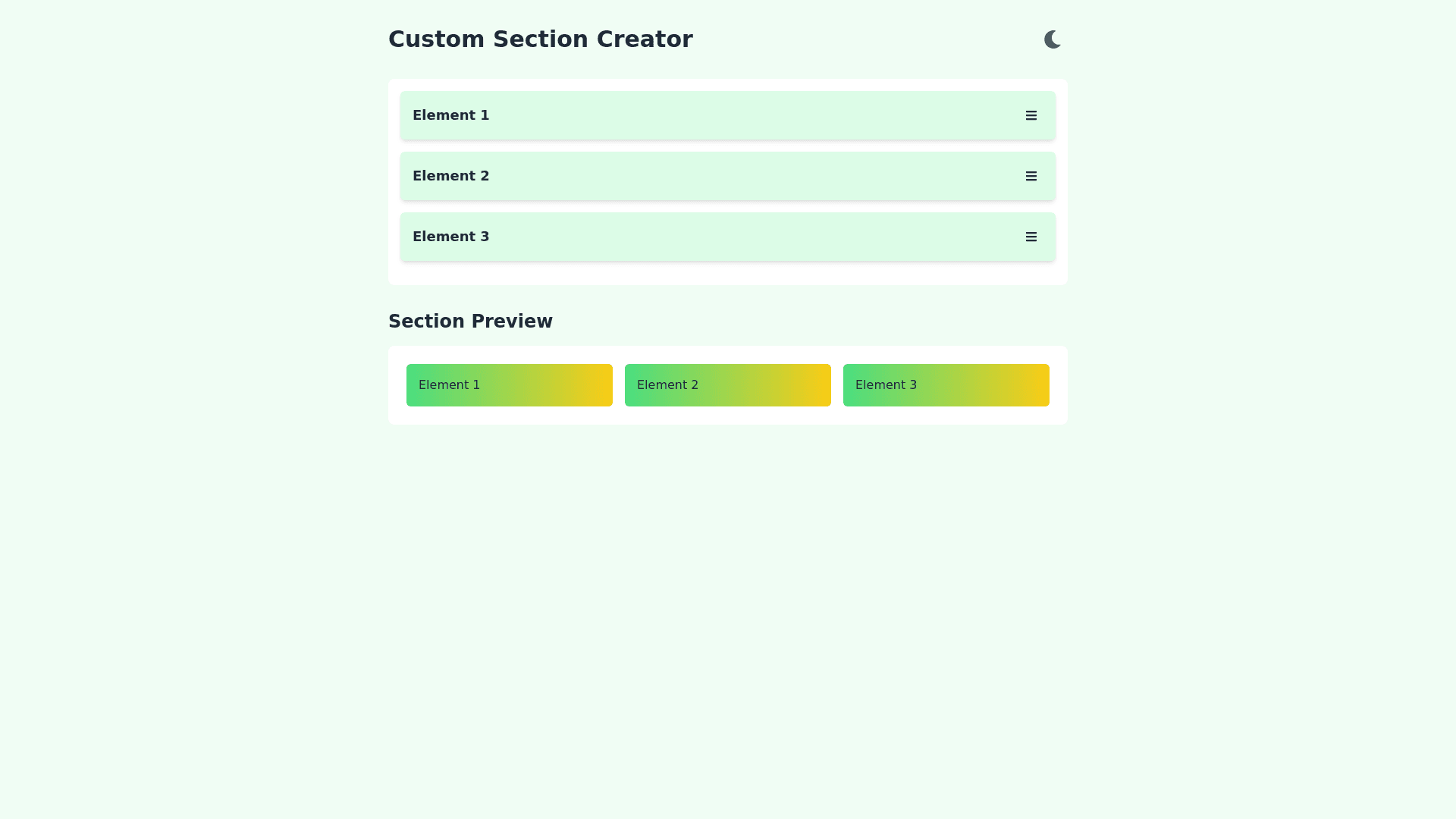Click white panel space below Element 3 row
The image size is (1456, 819).
click(x=728, y=273)
